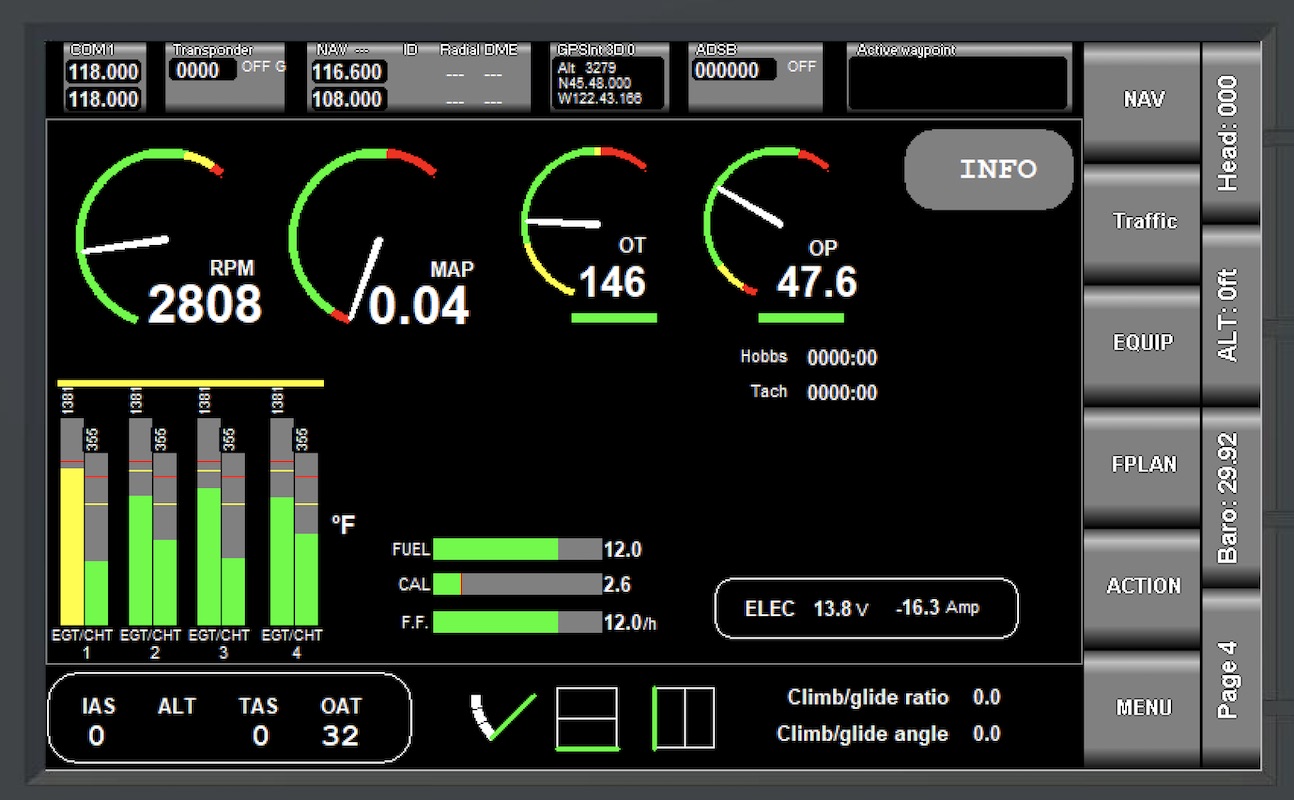
Task: Open the NAV softkey
Action: click(1143, 100)
